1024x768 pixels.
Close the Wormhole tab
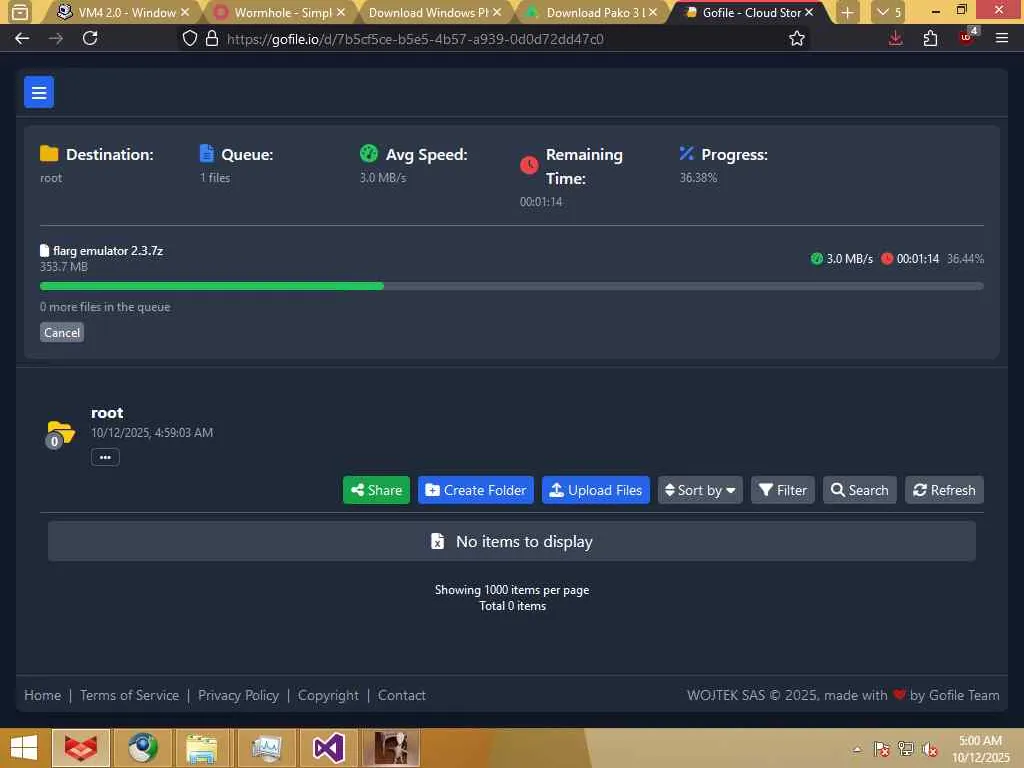point(341,12)
